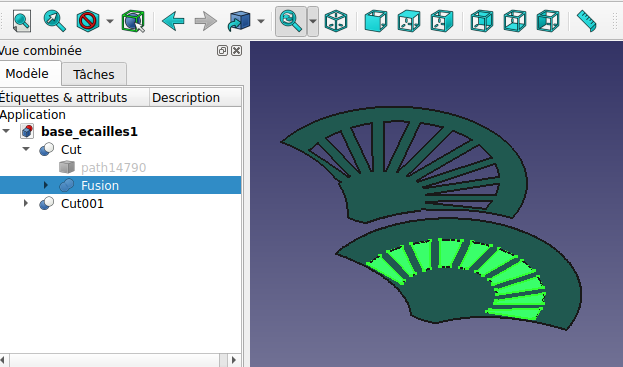This screenshot has width=623, height=367.
Task: Open linked object dropdown arrow
Action: tap(261, 21)
